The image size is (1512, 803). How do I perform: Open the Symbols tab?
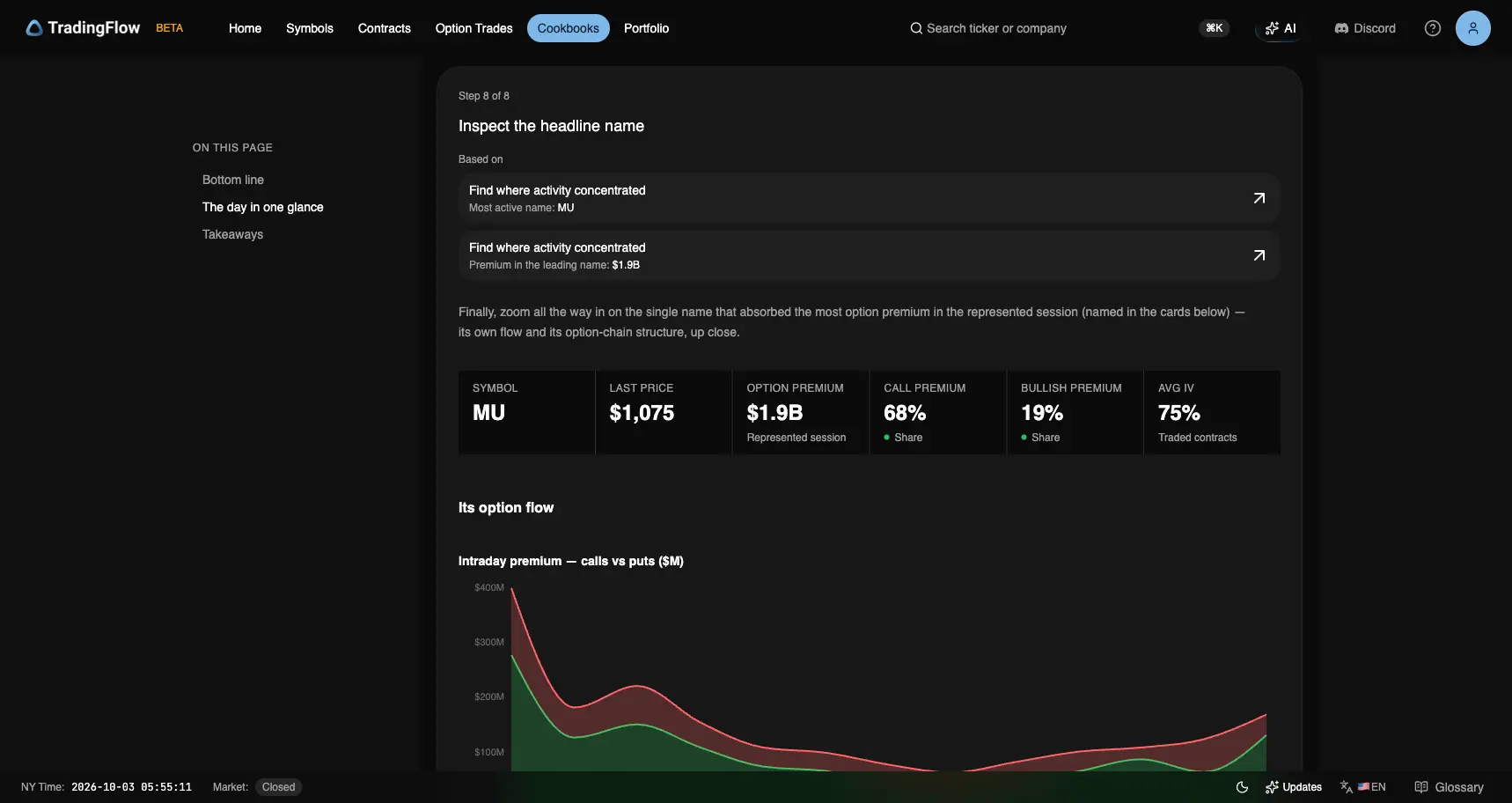pyautogui.click(x=310, y=28)
